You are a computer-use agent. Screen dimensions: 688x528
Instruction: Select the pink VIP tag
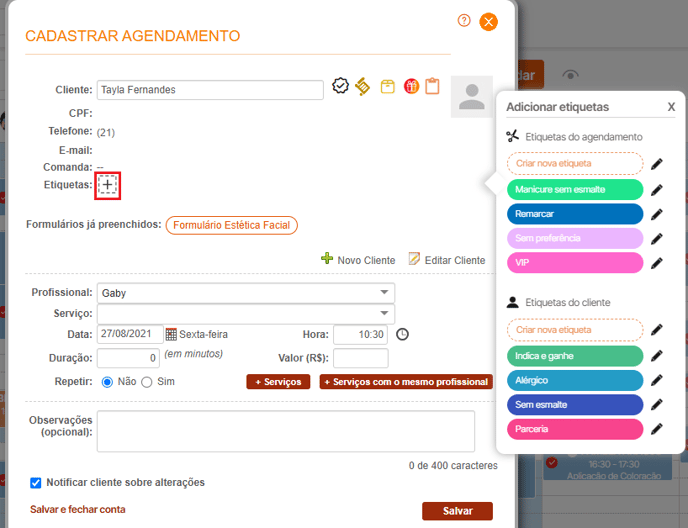pos(574,263)
